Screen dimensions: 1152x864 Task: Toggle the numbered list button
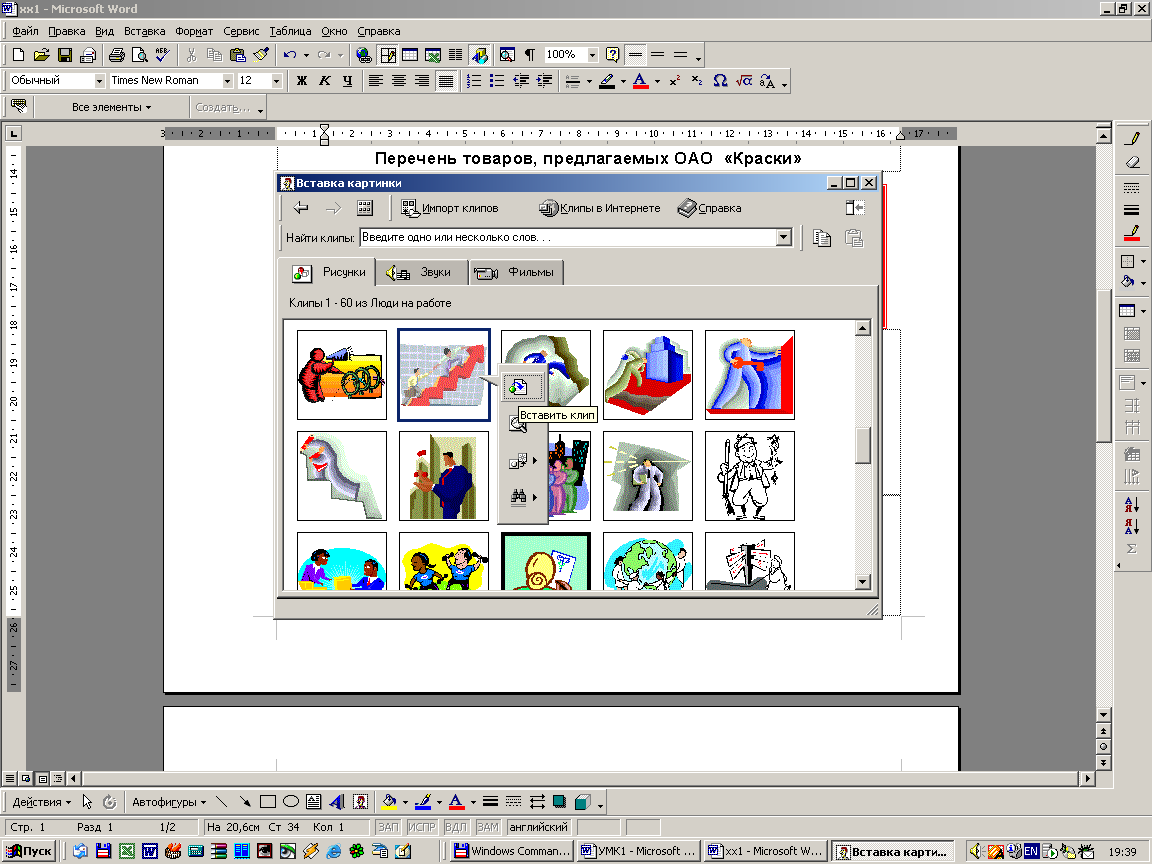[x=474, y=81]
